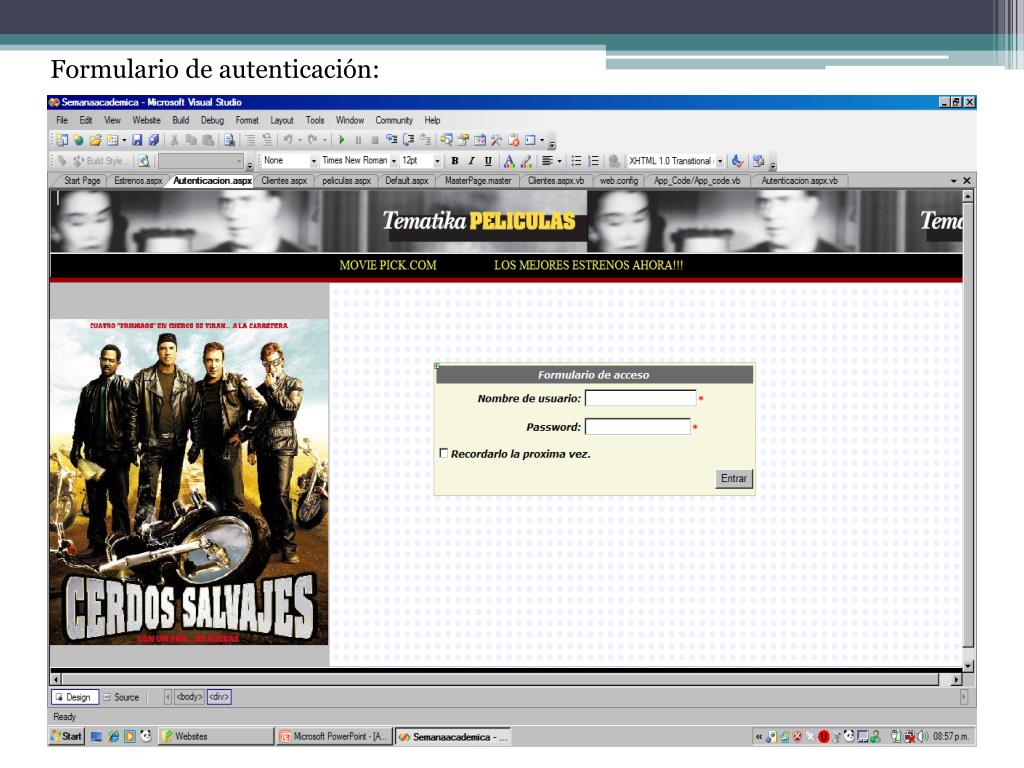Click the vertical scrollbar down arrow
Viewport: 1024px width, 768px height.
point(968,666)
